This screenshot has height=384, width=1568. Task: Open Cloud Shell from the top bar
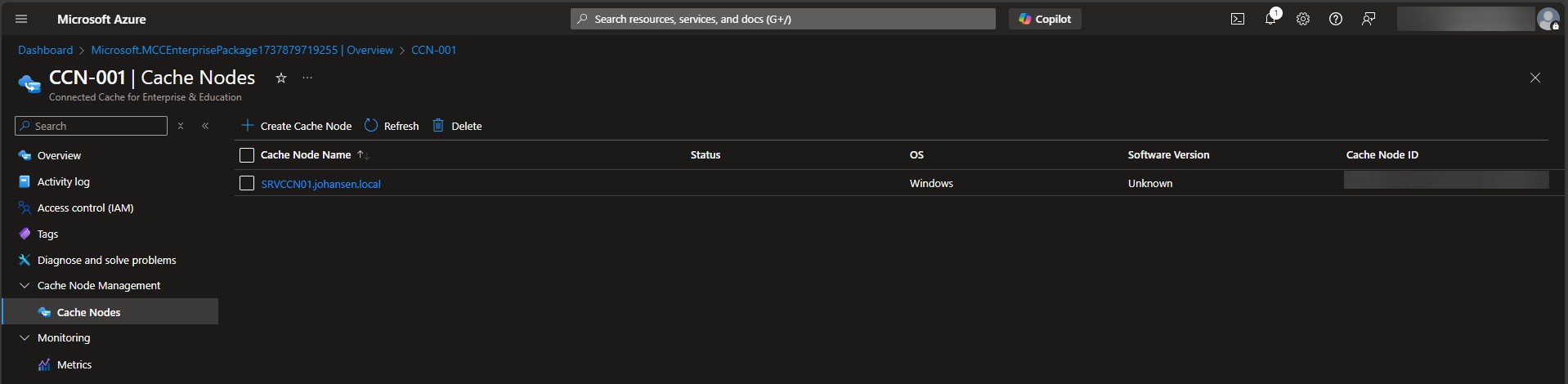[1238, 19]
